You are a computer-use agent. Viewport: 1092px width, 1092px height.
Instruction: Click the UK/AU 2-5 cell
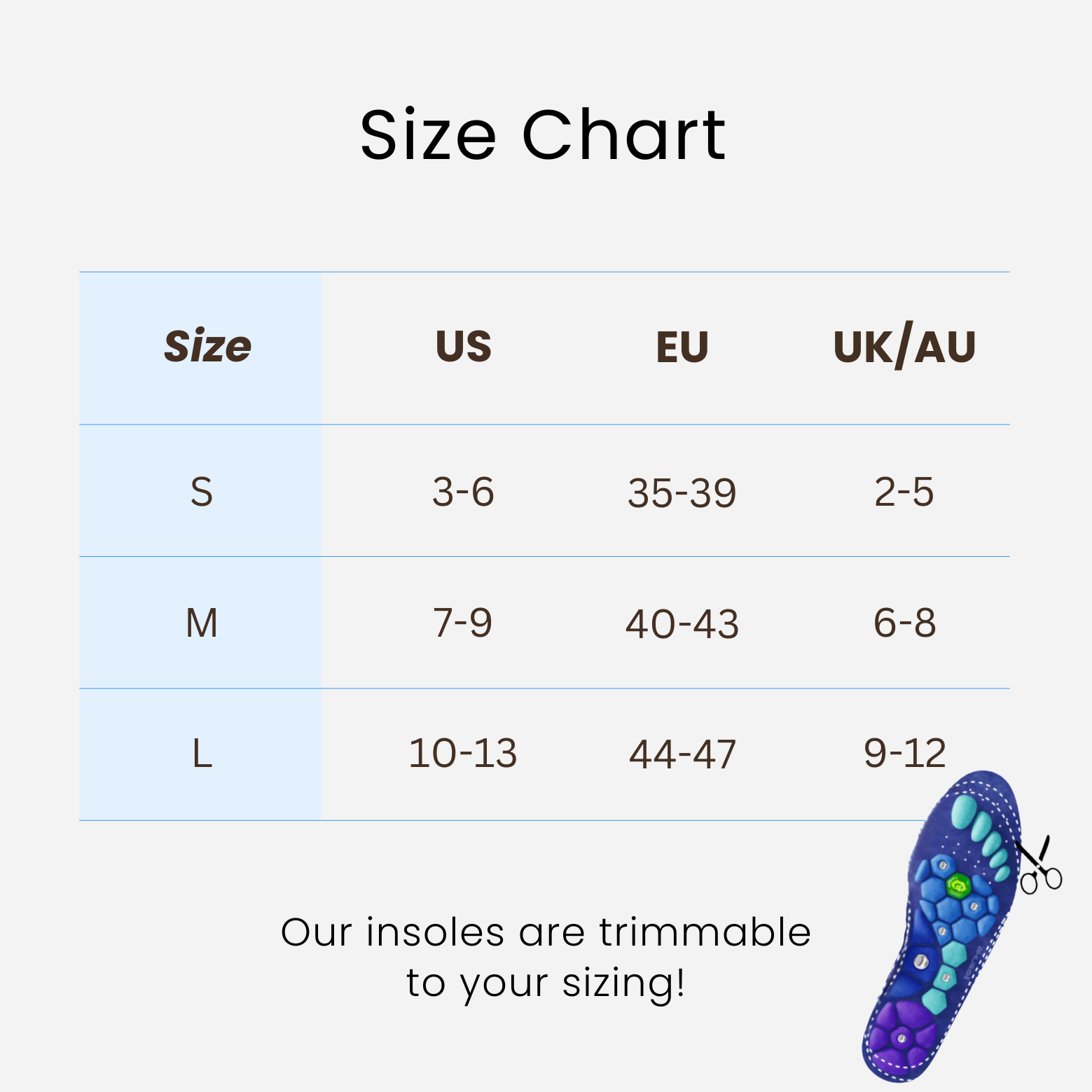[904, 492]
